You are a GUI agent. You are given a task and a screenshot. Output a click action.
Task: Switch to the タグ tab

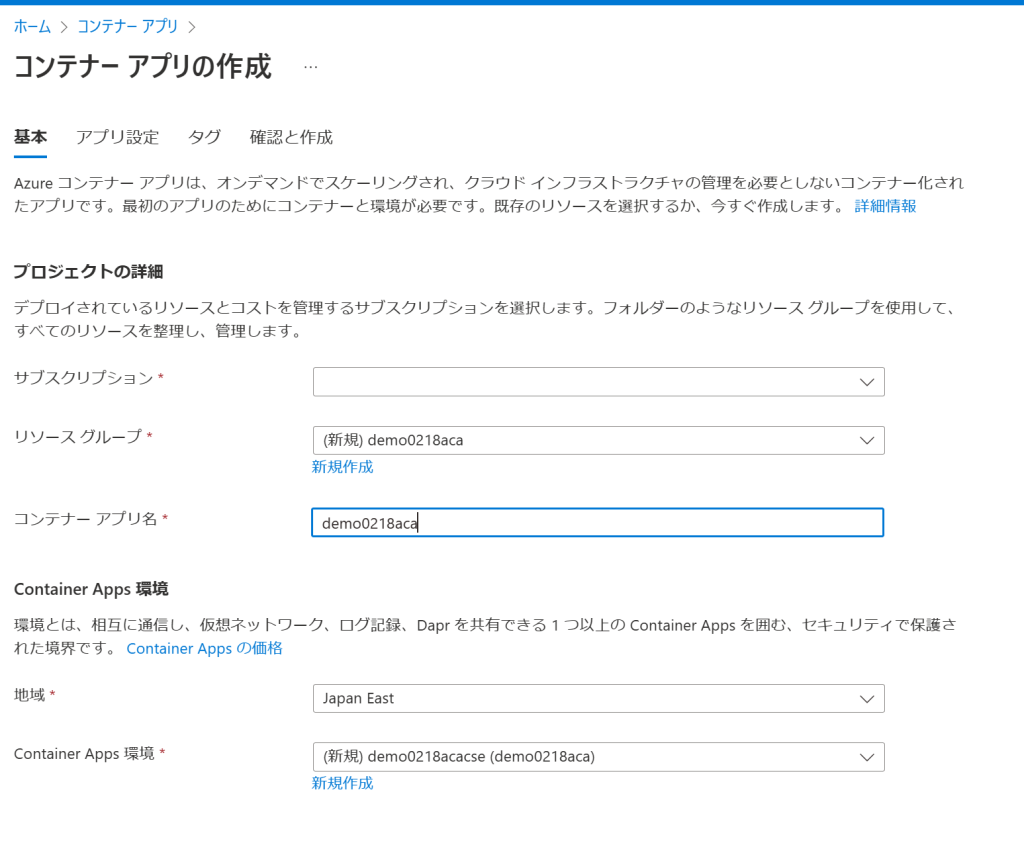pos(204,137)
